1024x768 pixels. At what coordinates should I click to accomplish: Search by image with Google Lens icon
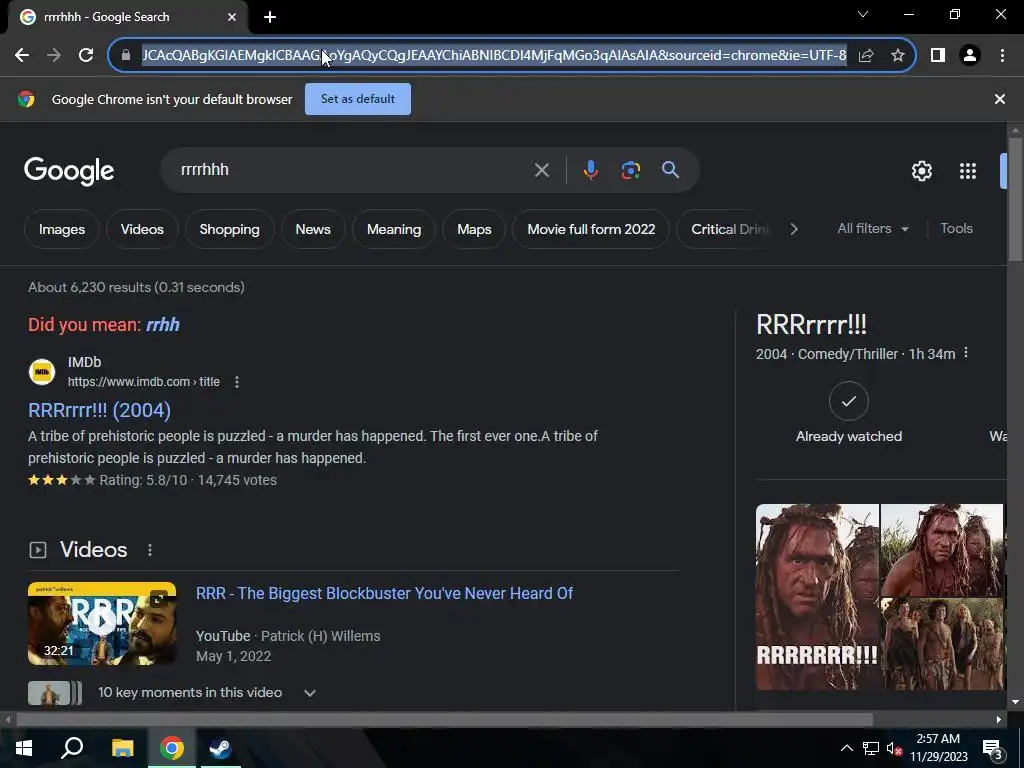631,170
